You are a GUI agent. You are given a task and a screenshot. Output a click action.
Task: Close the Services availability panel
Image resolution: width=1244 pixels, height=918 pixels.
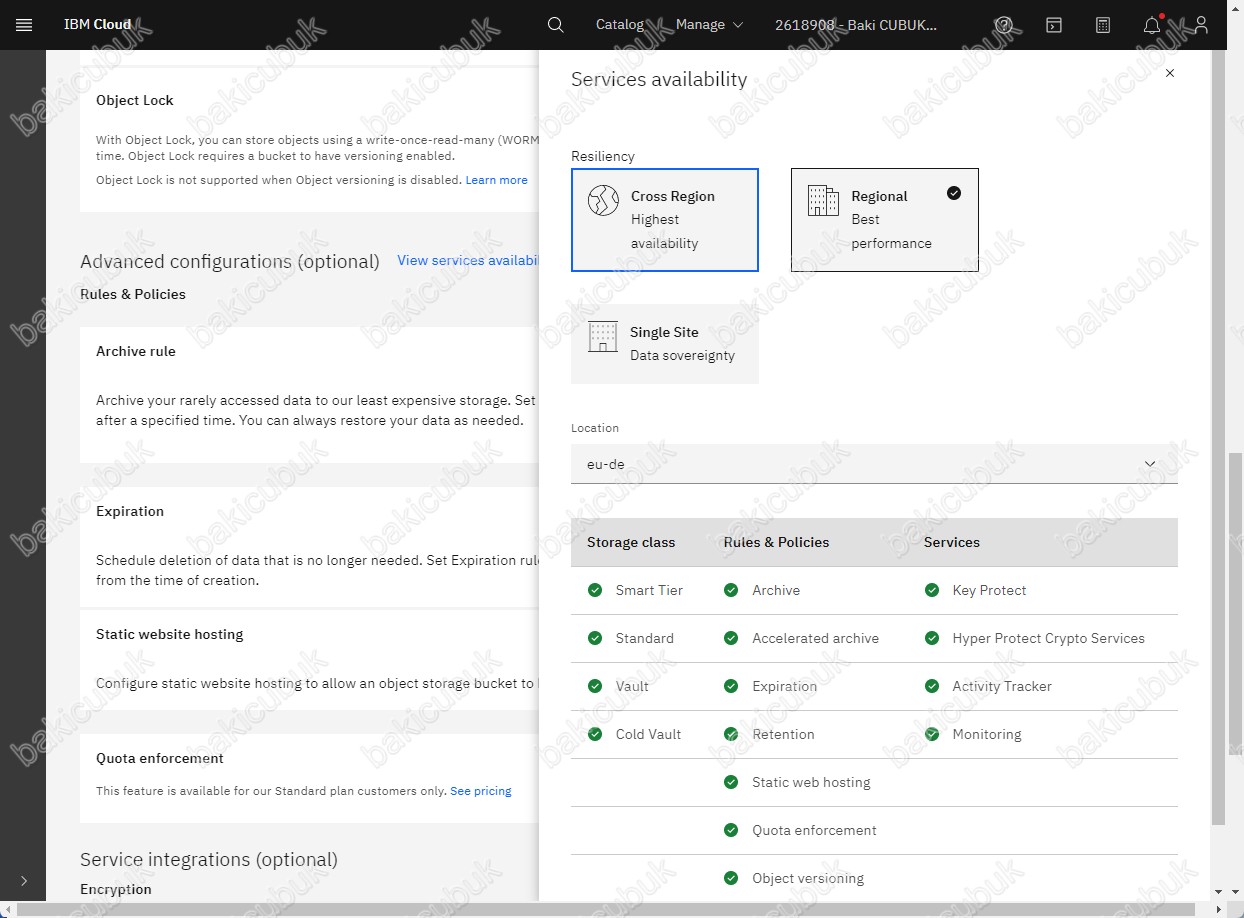coord(1170,73)
